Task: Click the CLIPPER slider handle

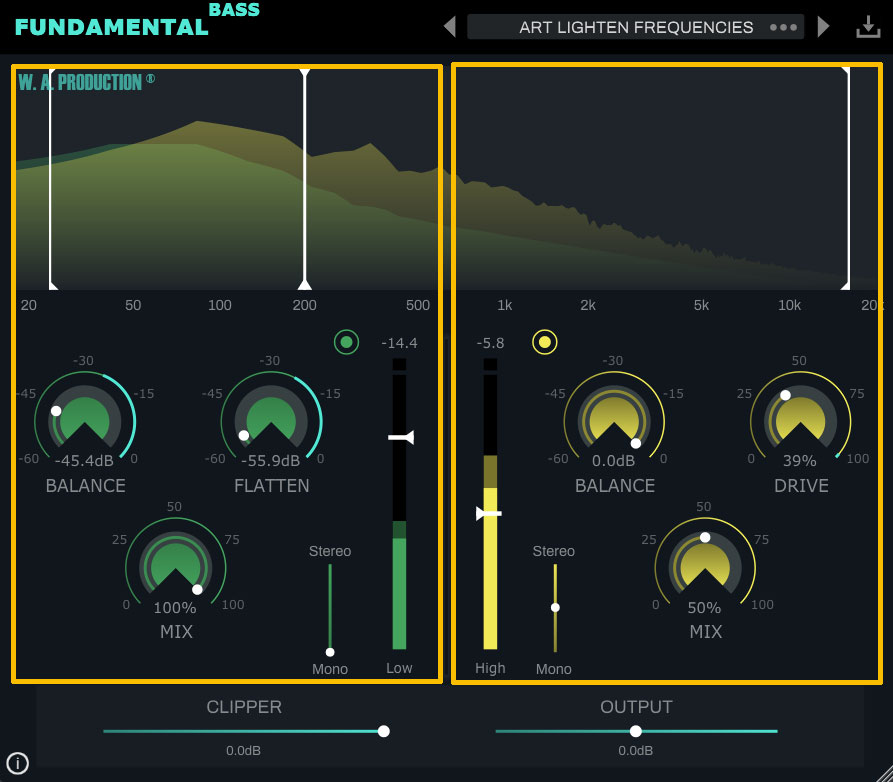Action: [x=383, y=731]
